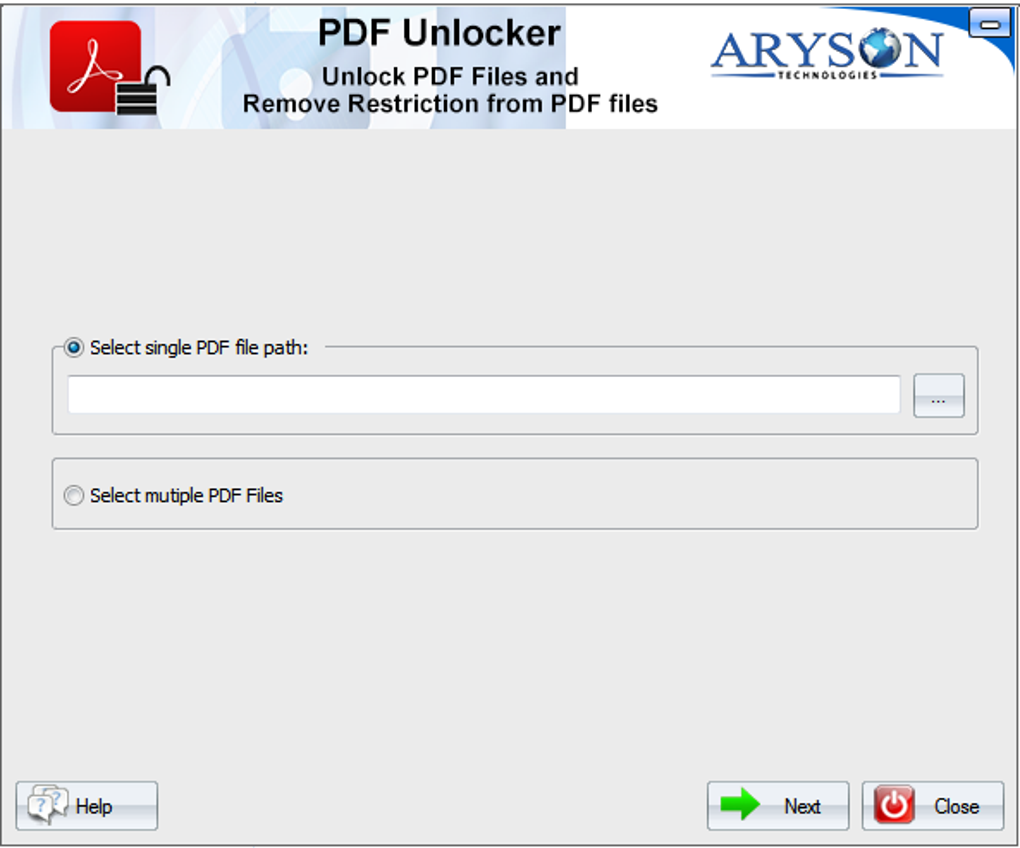
Task: Click the PDF Unlocker title text
Action: [439, 33]
